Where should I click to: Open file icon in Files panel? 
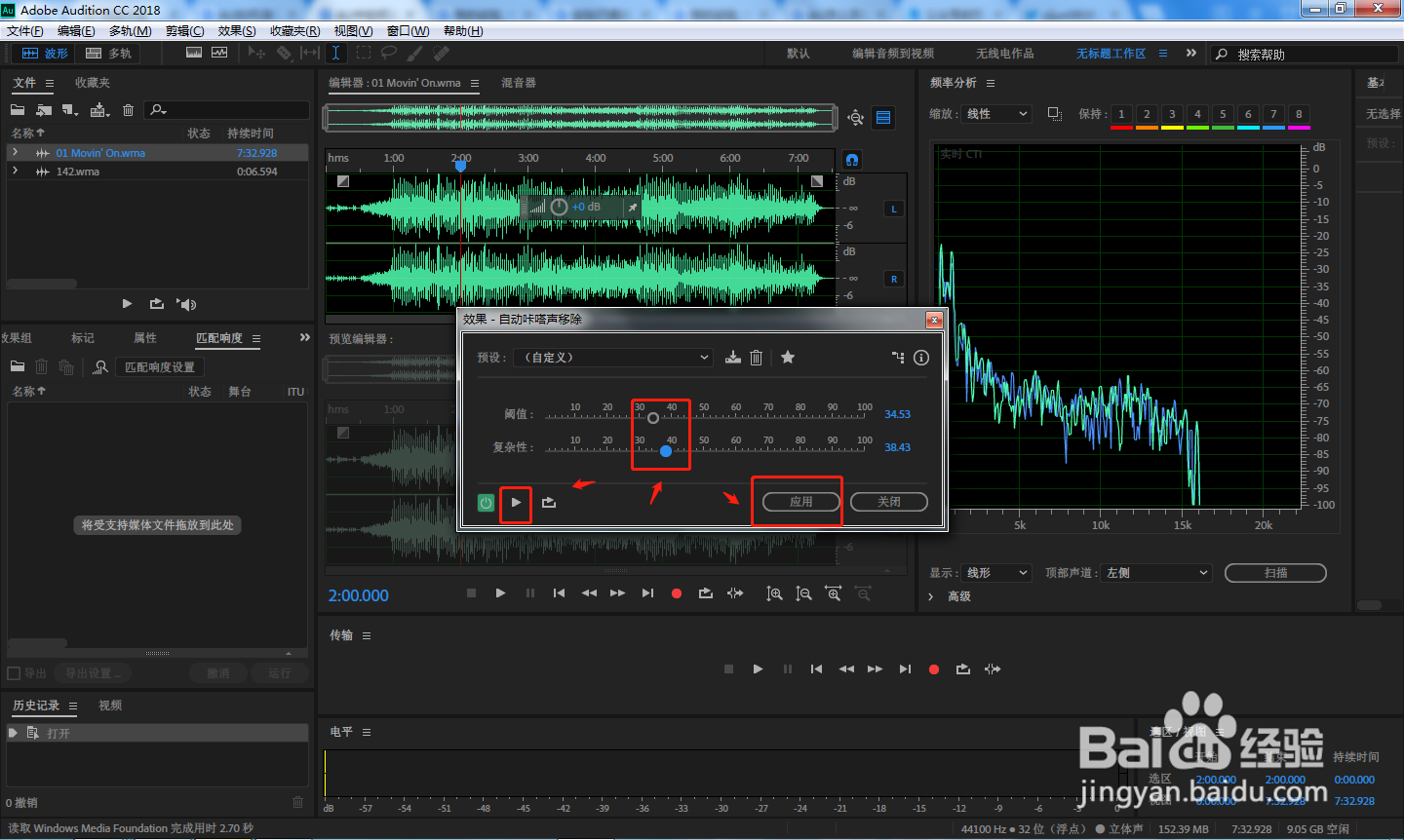[18, 110]
